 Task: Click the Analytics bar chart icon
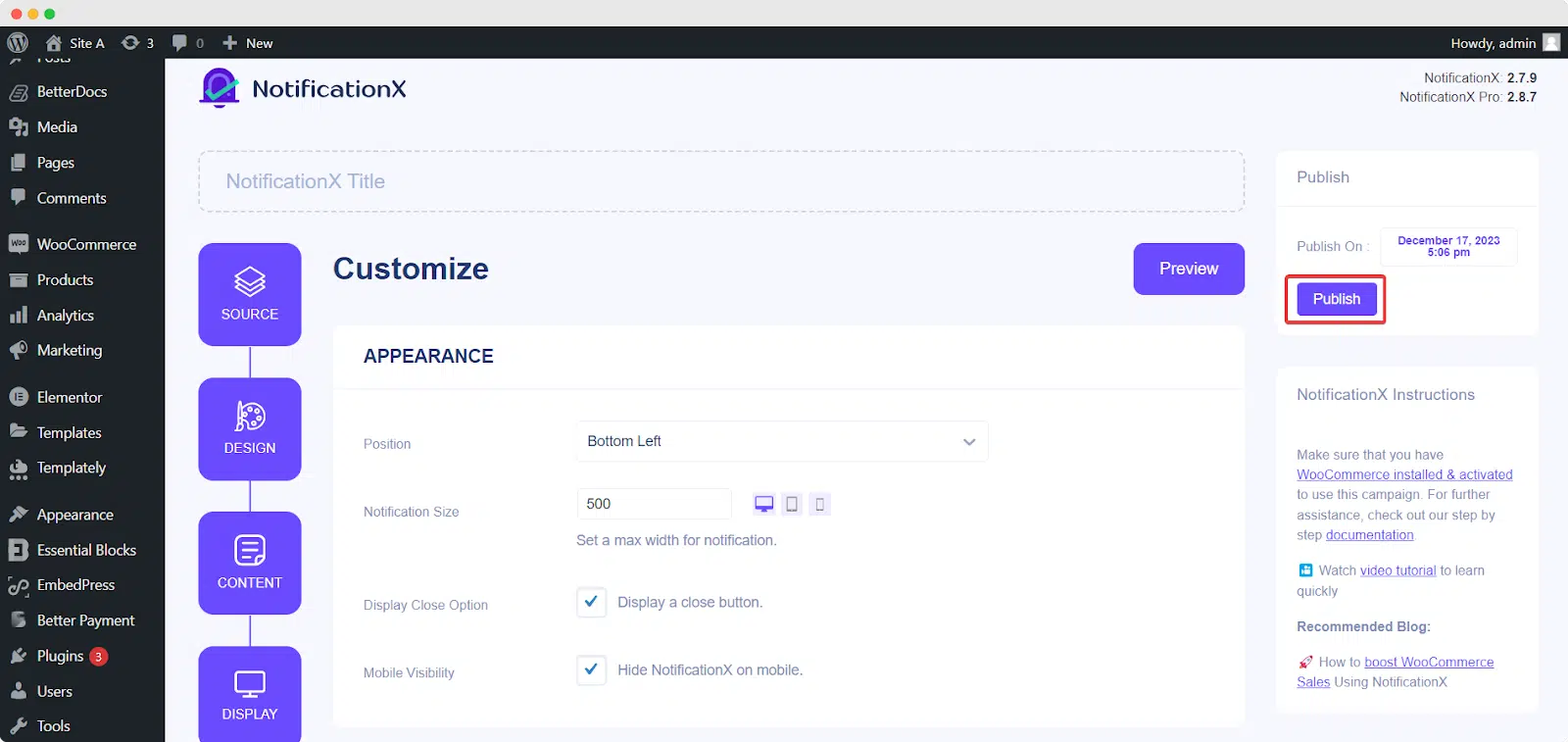click(x=18, y=316)
